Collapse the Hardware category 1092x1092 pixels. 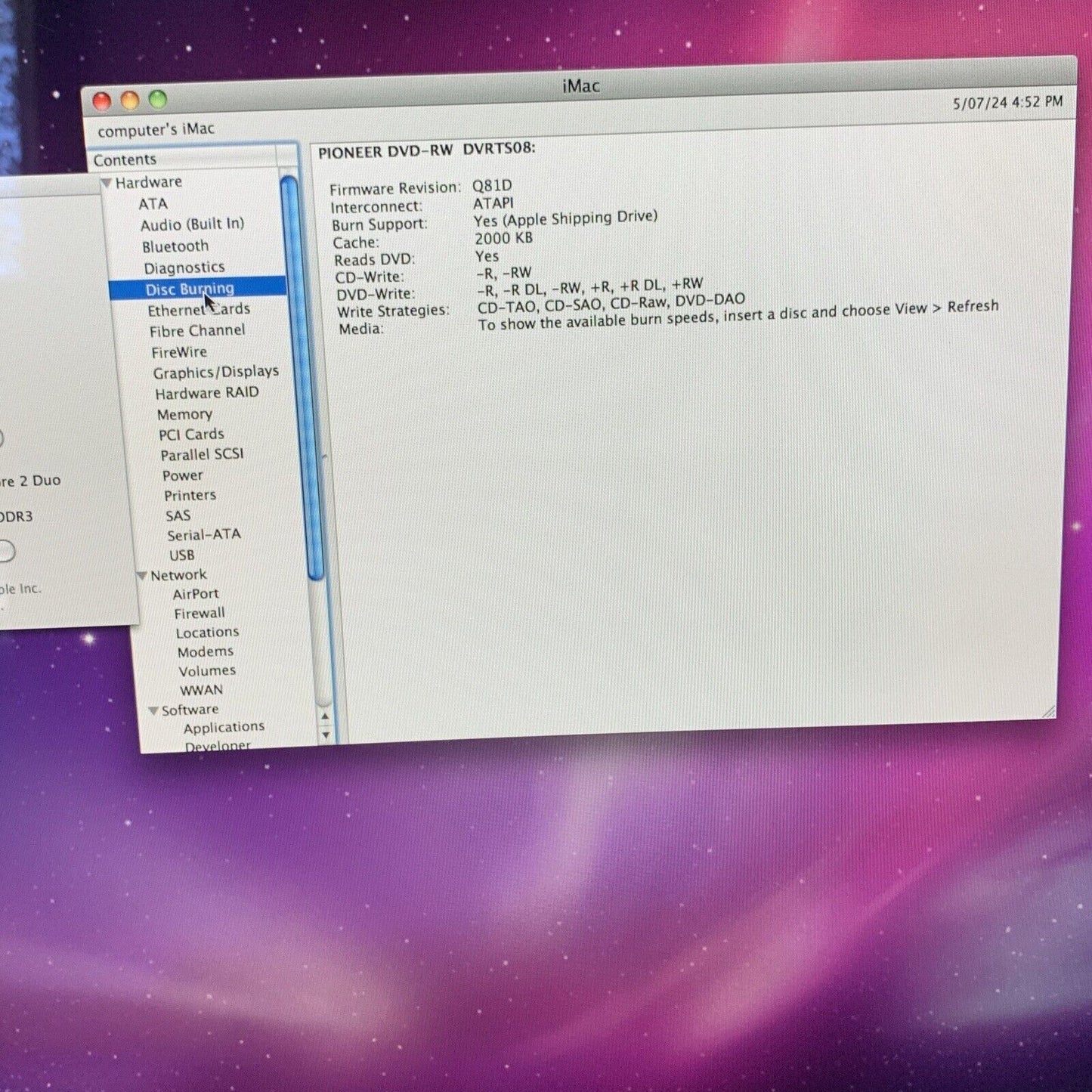tap(107, 182)
